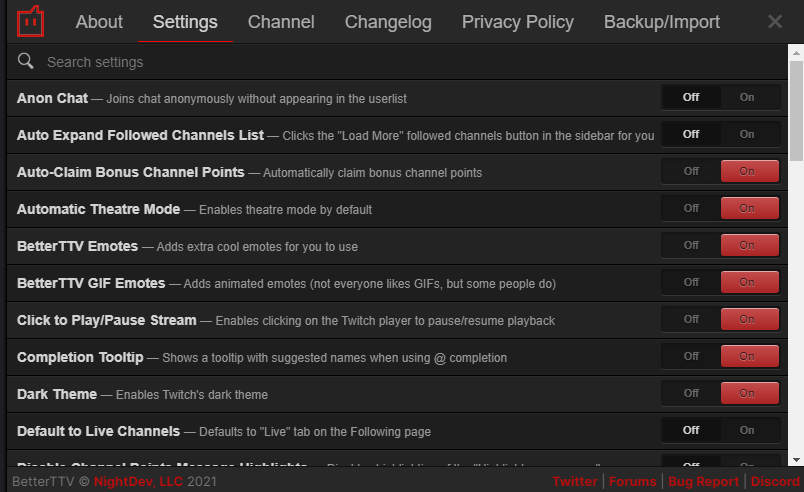Image resolution: width=804 pixels, height=492 pixels.
Task: Click the Anon Chat setting title
Action: 52,98
